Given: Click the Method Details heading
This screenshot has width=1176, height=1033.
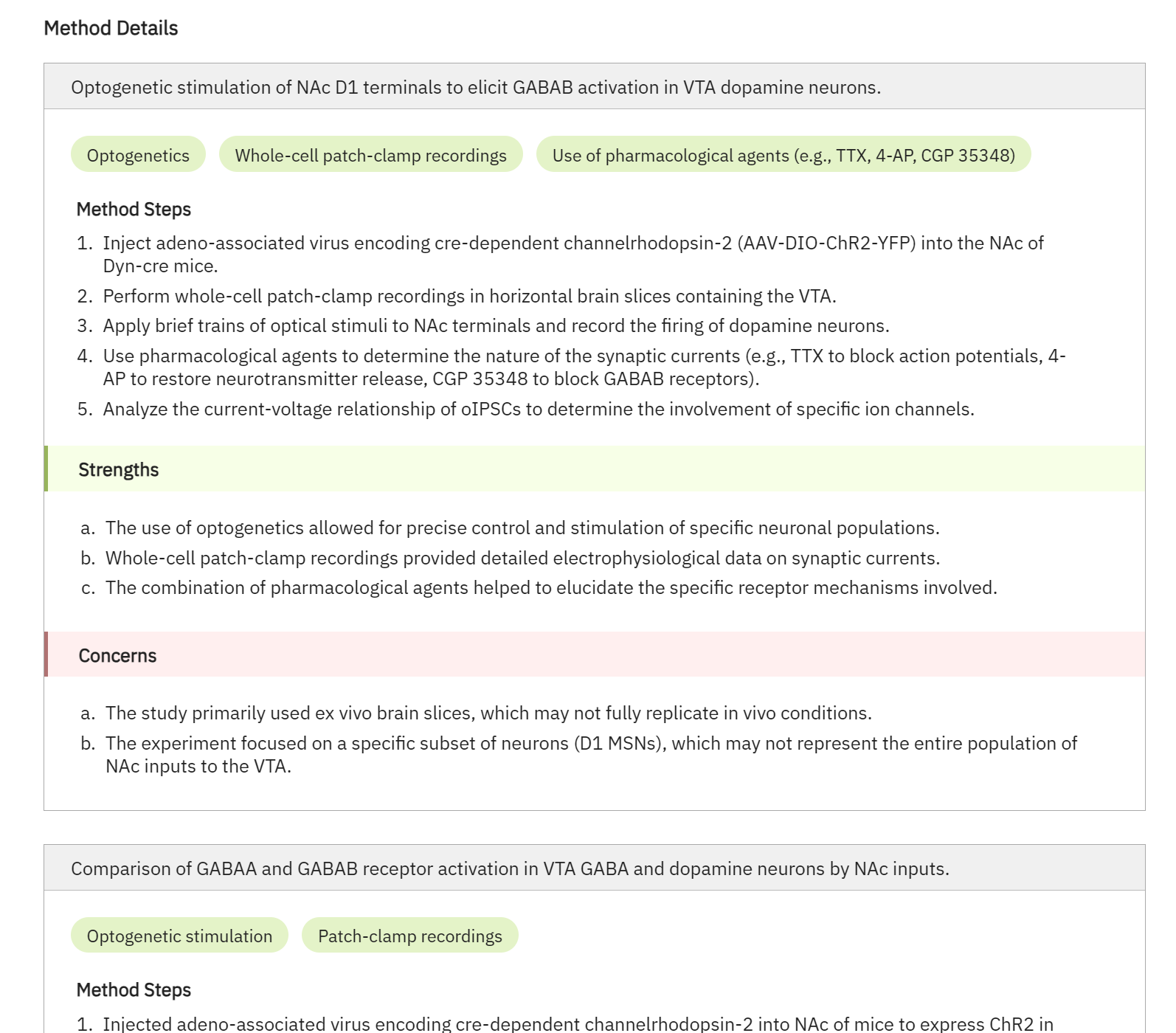Looking at the screenshot, I should [x=111, y=28].
